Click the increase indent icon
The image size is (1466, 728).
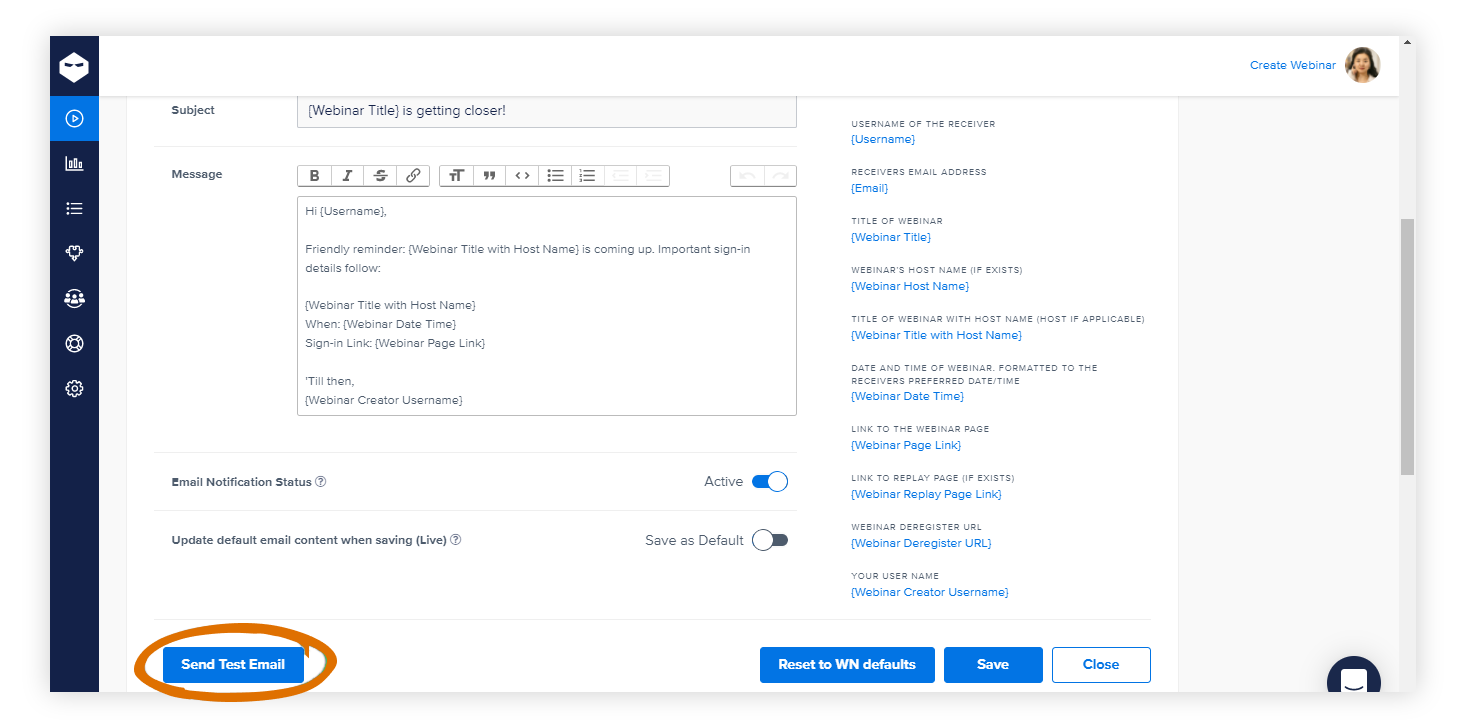tap(653, 176)
